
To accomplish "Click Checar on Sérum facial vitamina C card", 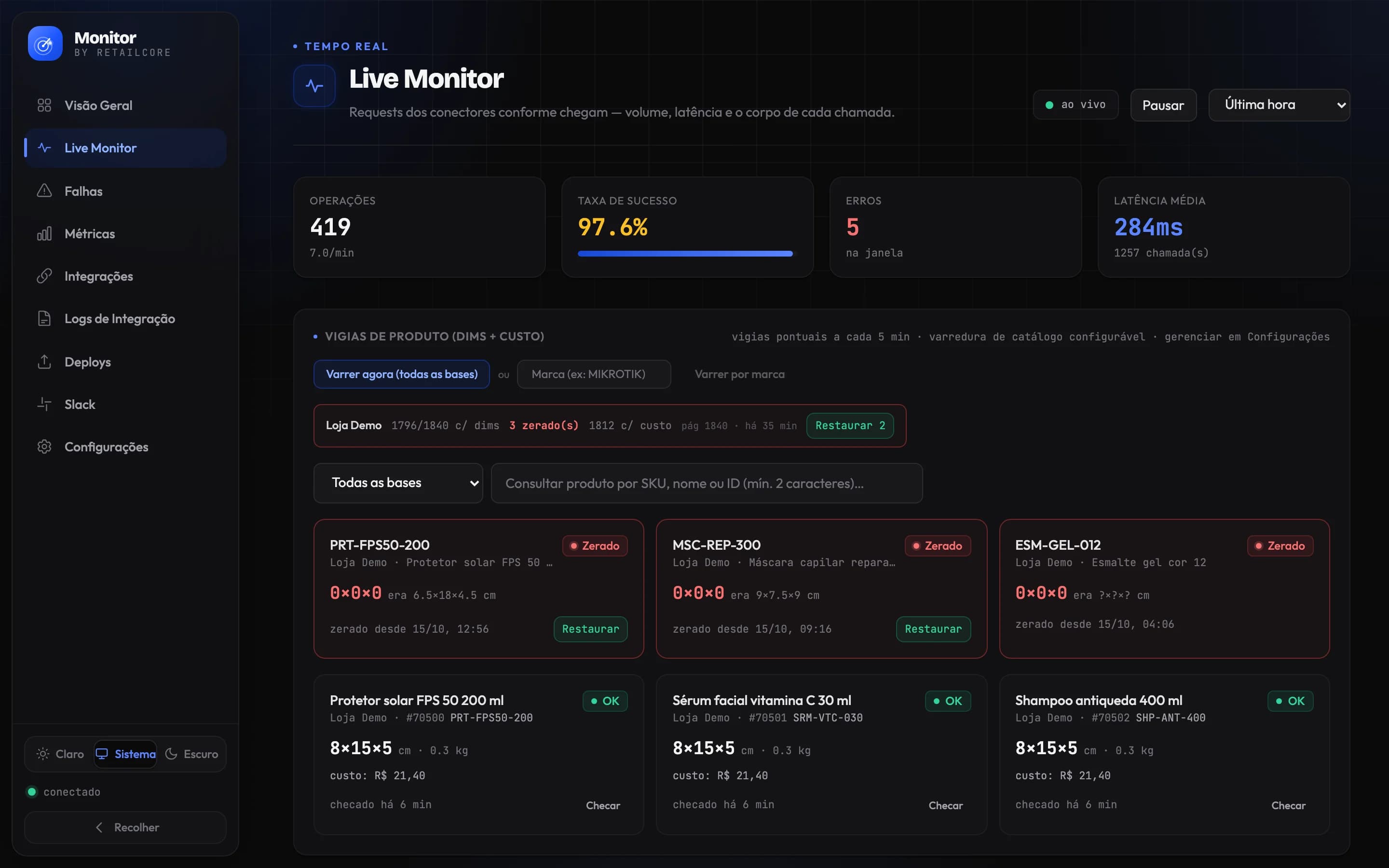I will tap(945, 805).
